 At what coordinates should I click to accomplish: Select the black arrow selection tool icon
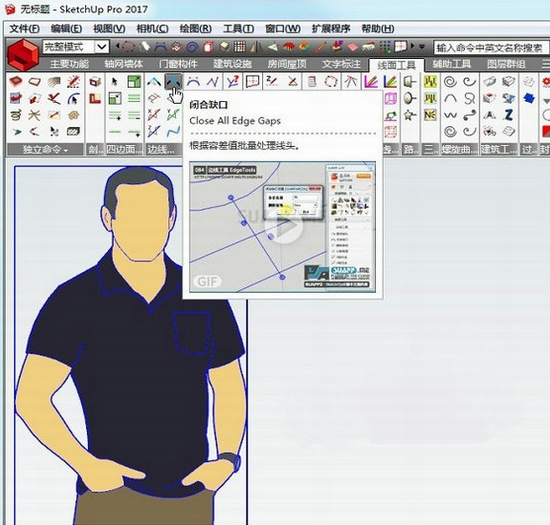[x=114, y=82]
